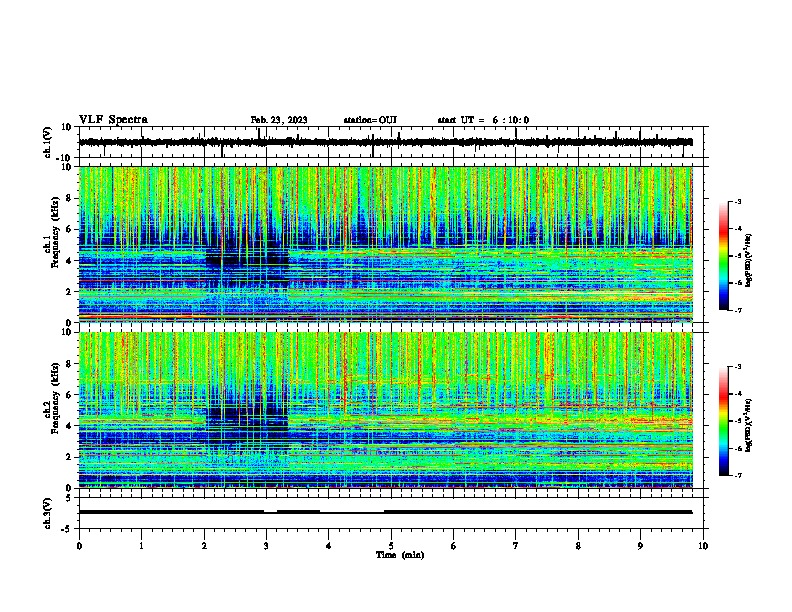Screen dimensions: 792x612
Task: Click the '-7' value on ch.2 colorbar
Action: coord(737,475)
